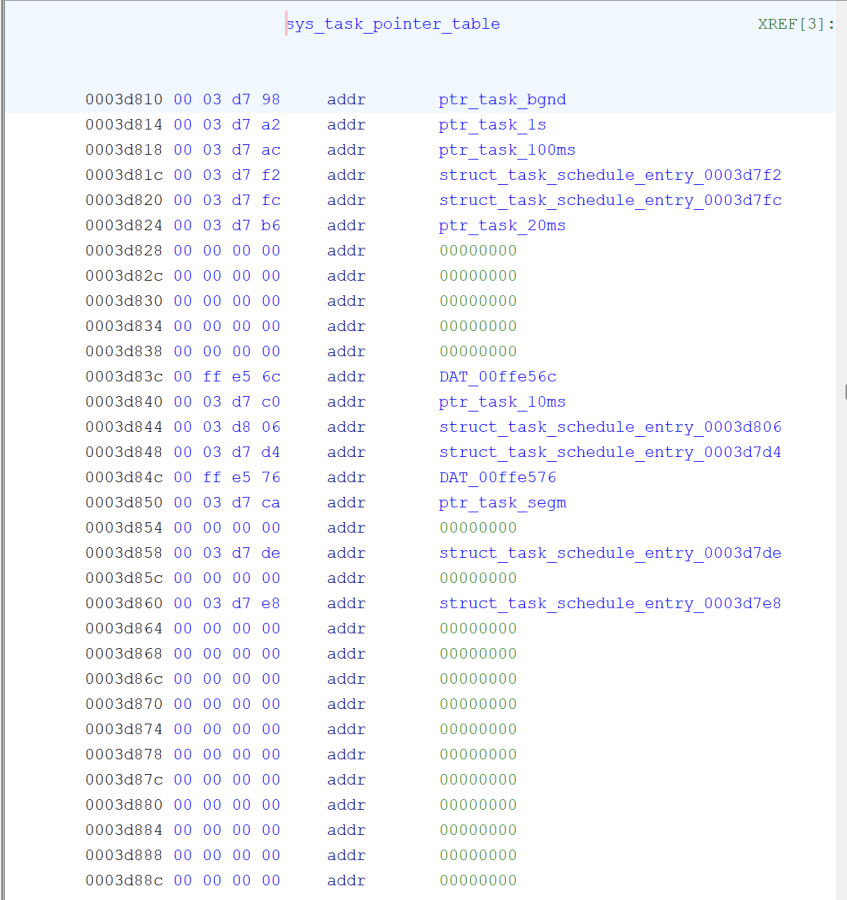Select address 0003d864
Viewport: 847px width, 900px height.
[x=124, y=629]
